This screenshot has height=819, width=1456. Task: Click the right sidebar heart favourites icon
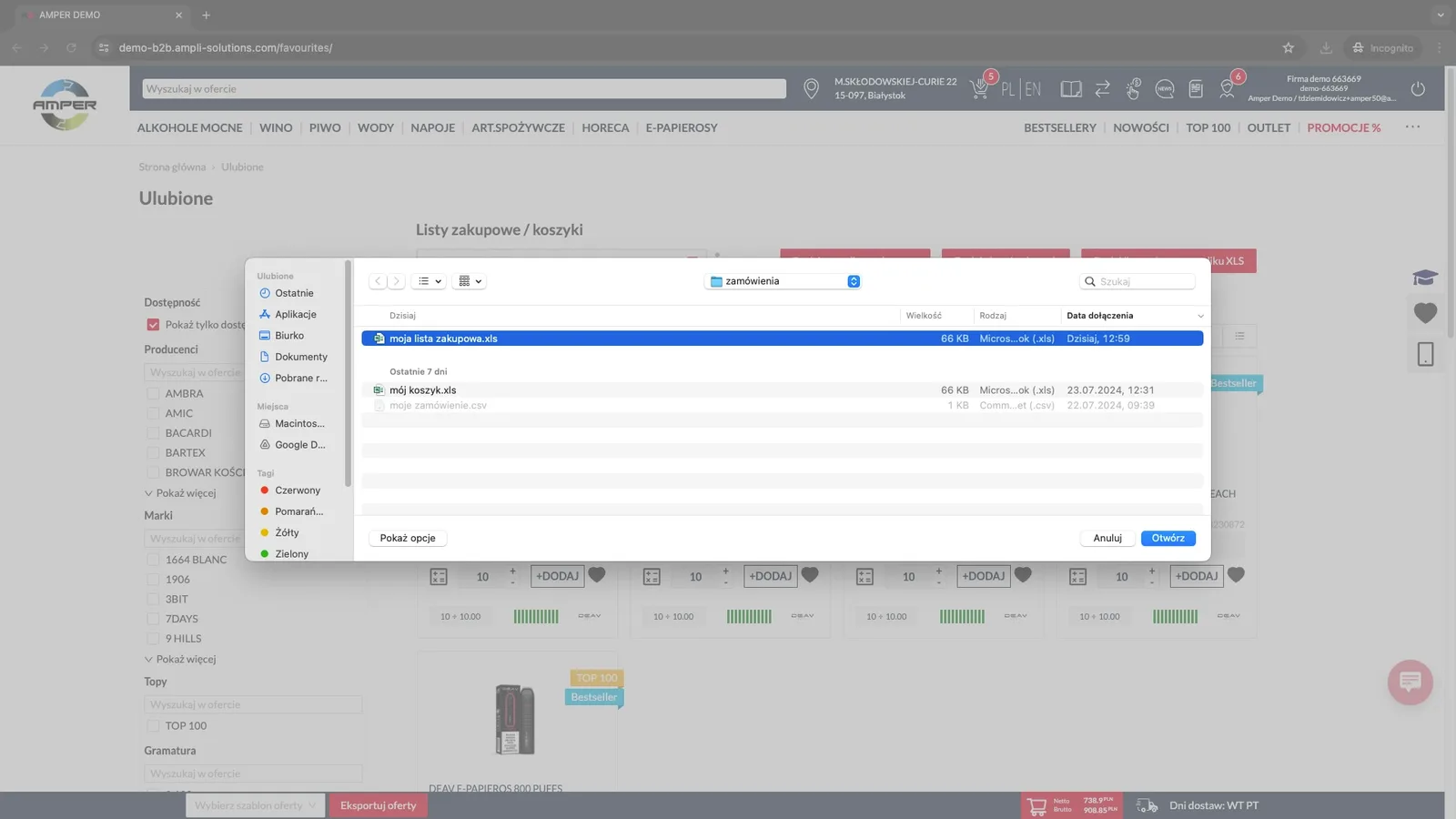click(x=1425, y=313)
